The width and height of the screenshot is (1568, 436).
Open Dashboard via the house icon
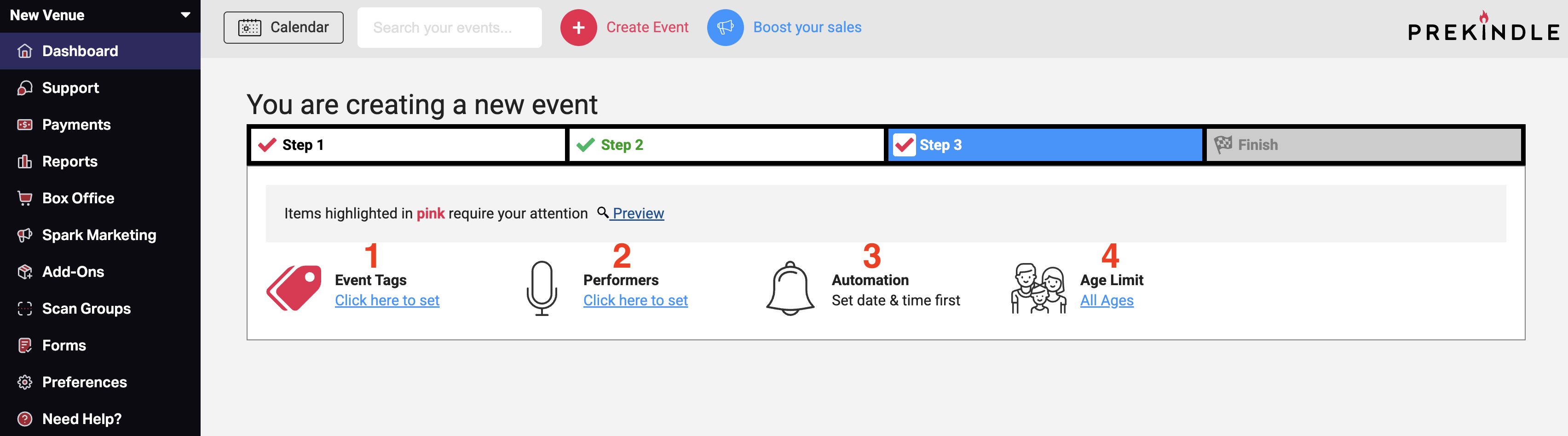(x=25, y=51)
